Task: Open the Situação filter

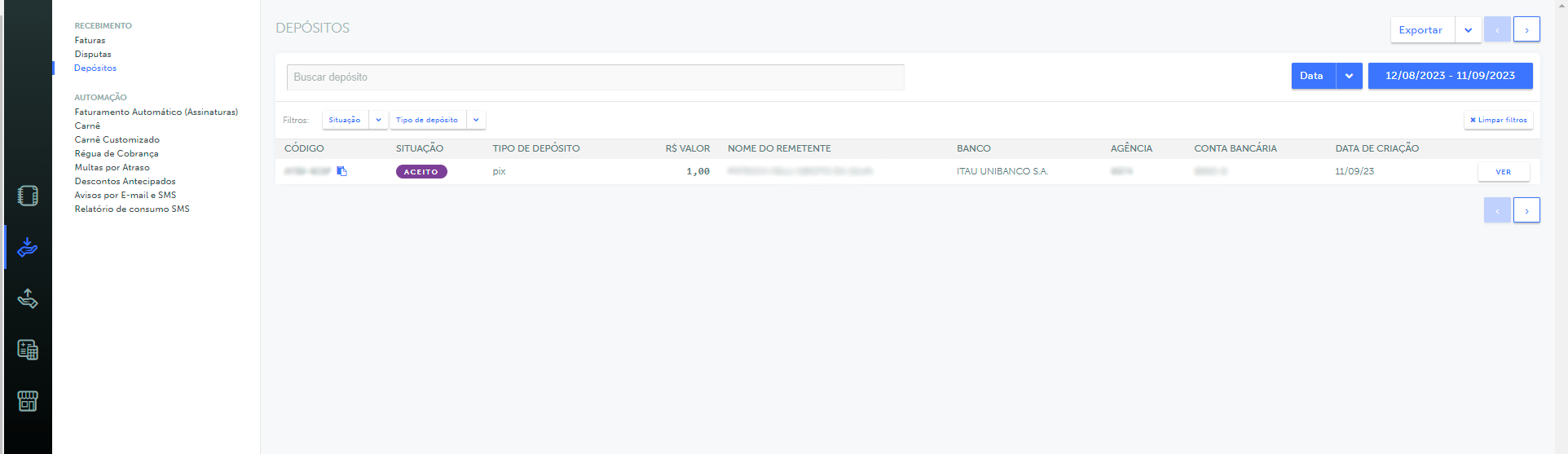Action: click(346, 120)
